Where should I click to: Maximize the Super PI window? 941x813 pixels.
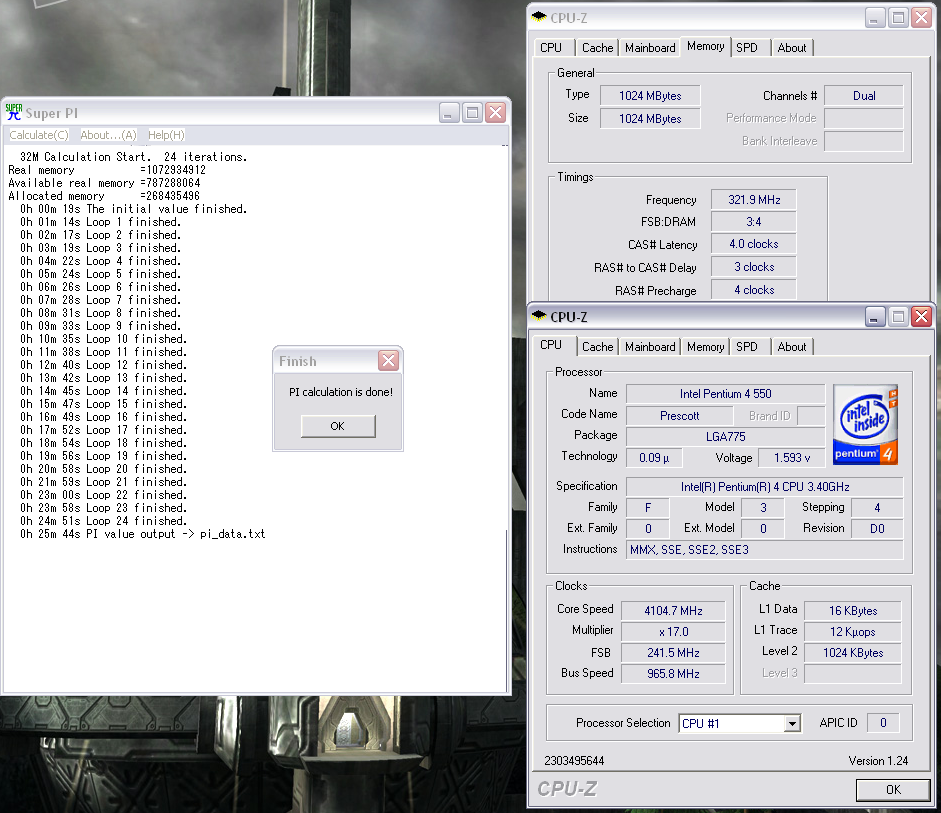(x=472, y=112)
